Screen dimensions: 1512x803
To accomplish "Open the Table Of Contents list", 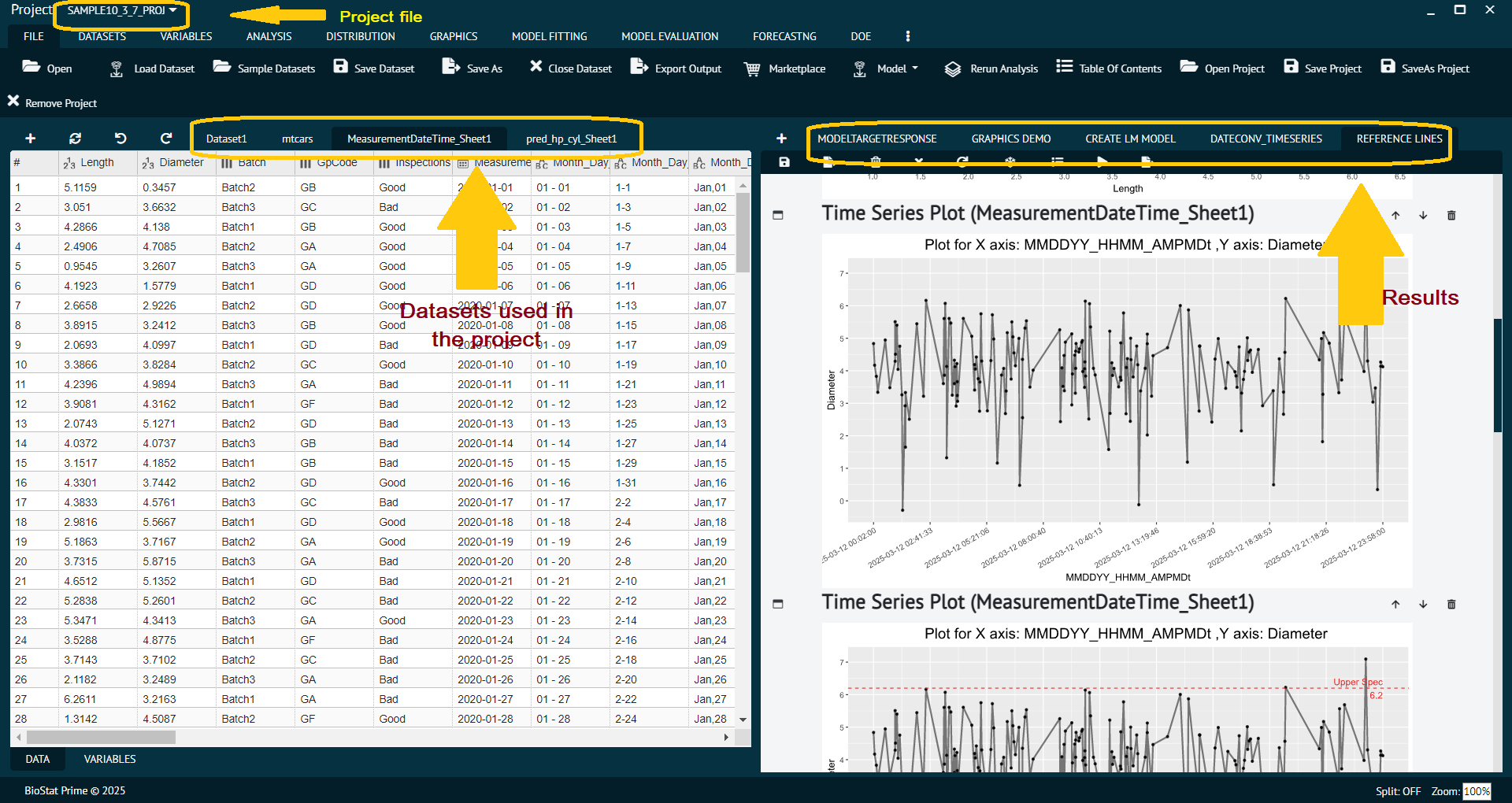I will click(x=1064, y=67).
